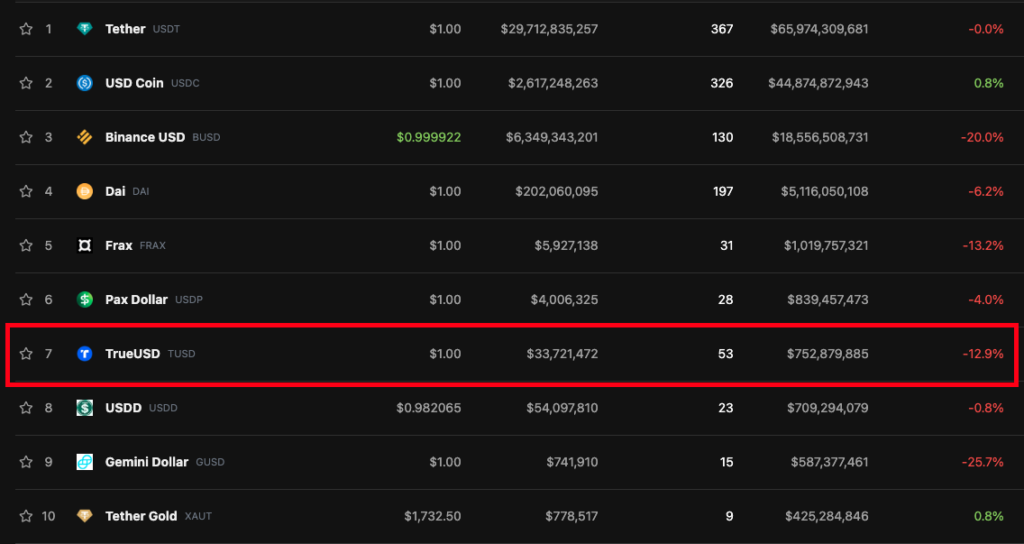Click the TrueUSD logo icon
Viewport: 1024px width, 544px height.
85,353
